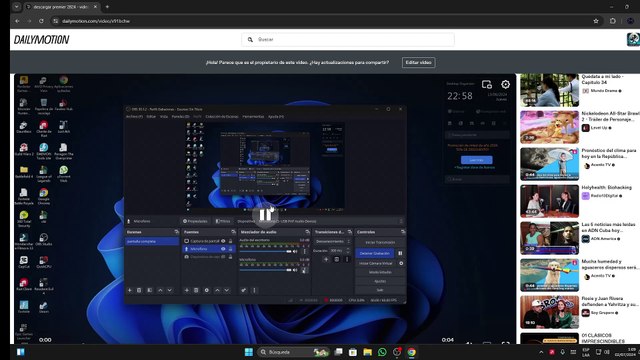
Task: Reload the Dailymotion page
Action: [x=41, y=21]
